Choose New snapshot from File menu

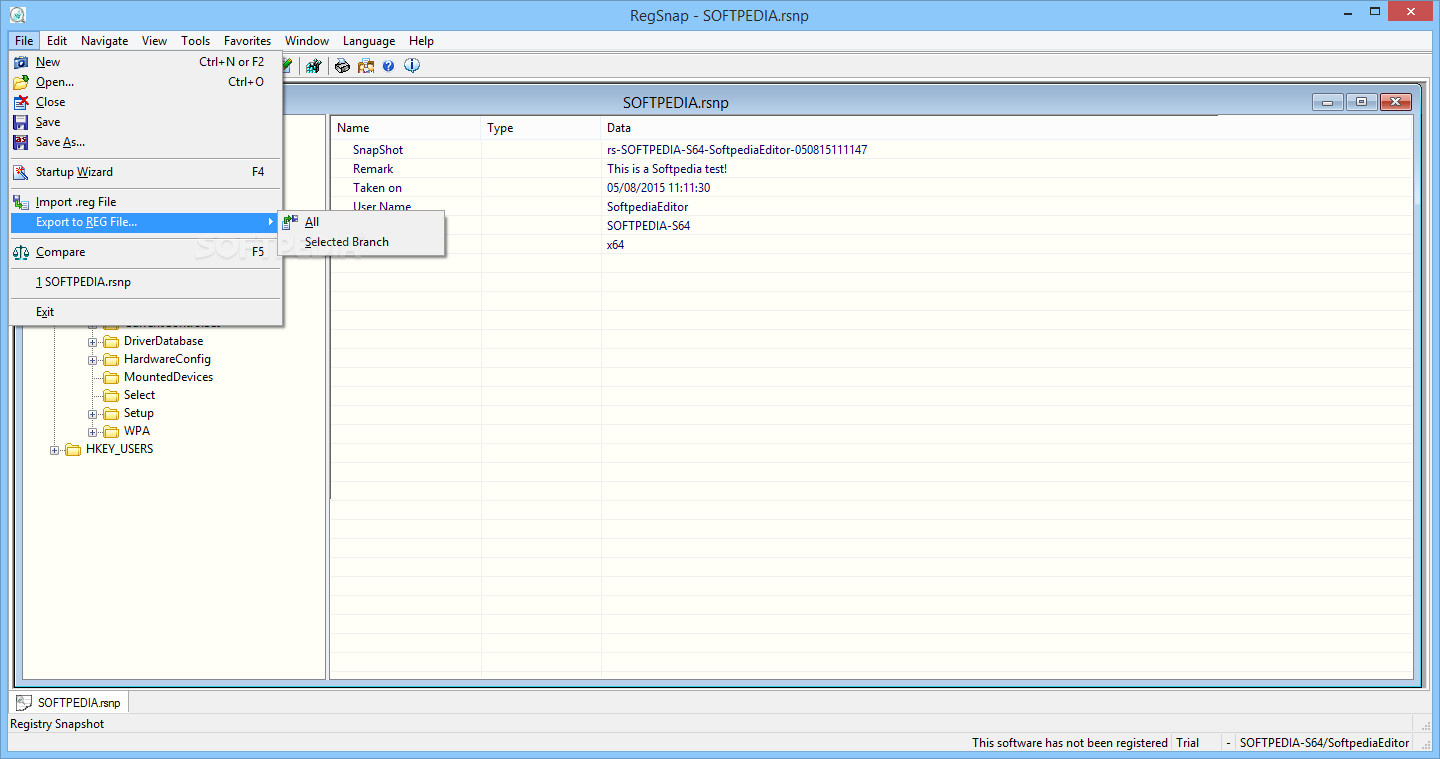pyautogui.click(x=146, y=62)
